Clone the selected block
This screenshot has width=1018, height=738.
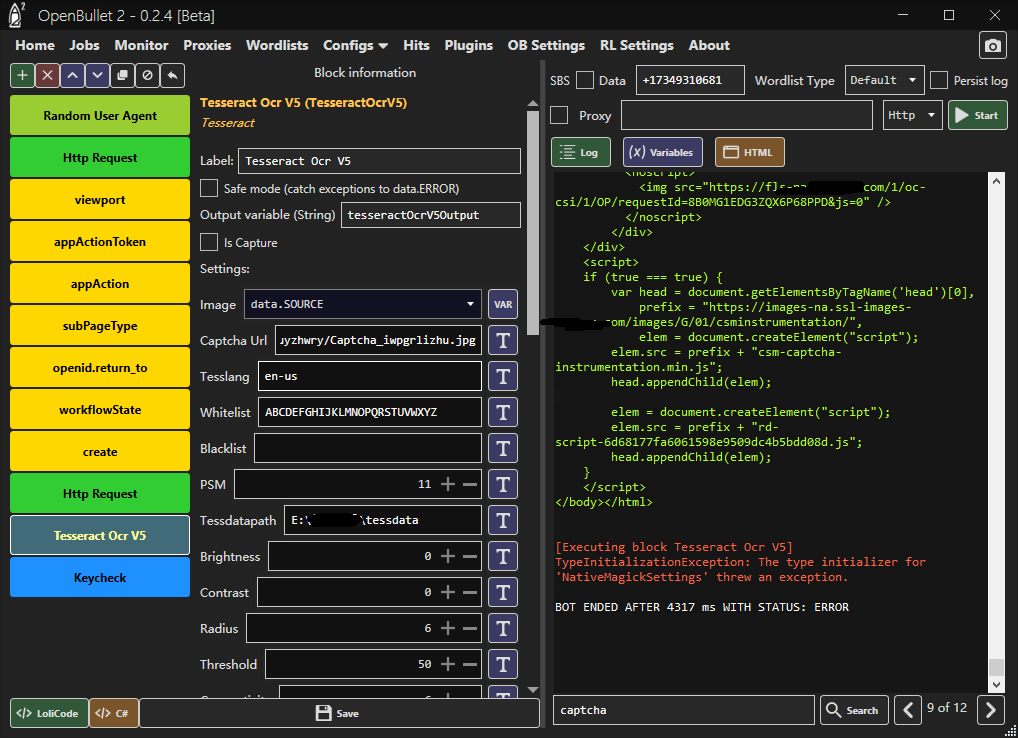(123, 75)
